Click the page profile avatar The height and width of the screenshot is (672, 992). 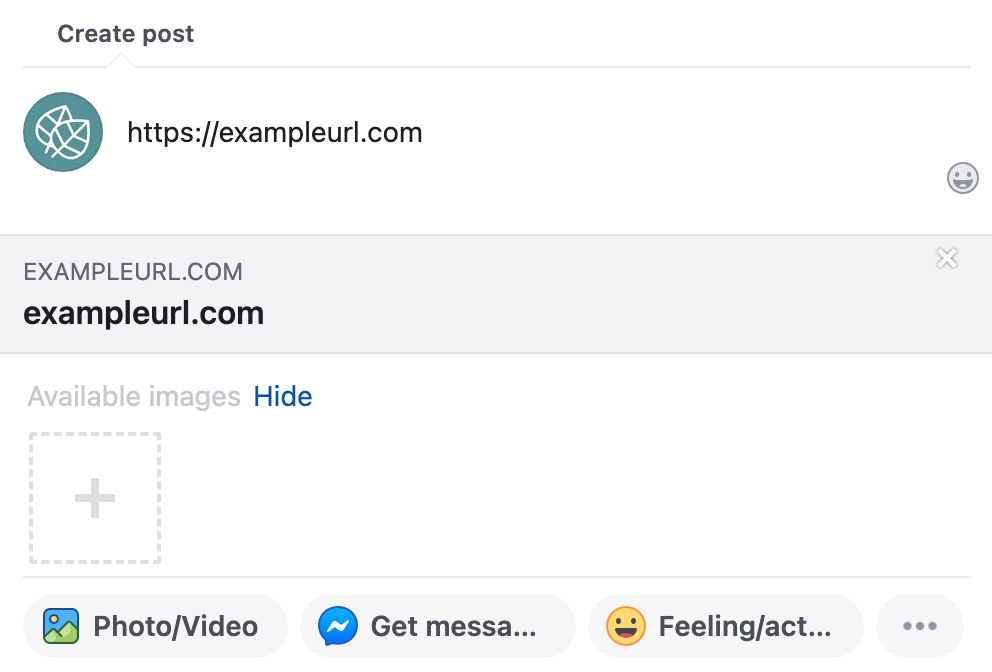(63, 131)
